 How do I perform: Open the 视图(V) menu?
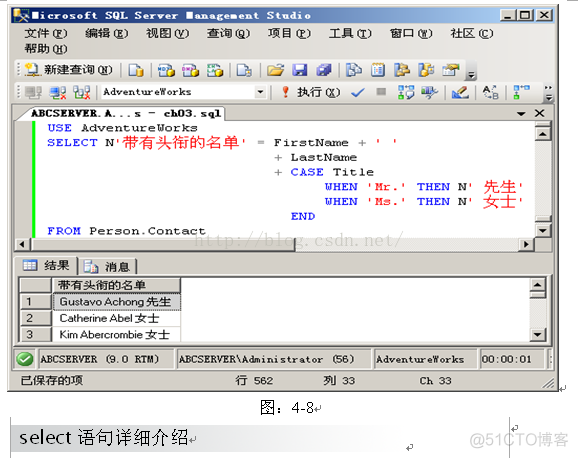[x=167, y=34]
